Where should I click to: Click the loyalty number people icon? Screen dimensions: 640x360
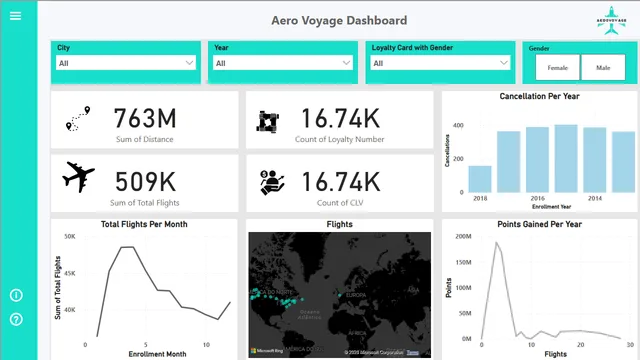pos(268,122)
